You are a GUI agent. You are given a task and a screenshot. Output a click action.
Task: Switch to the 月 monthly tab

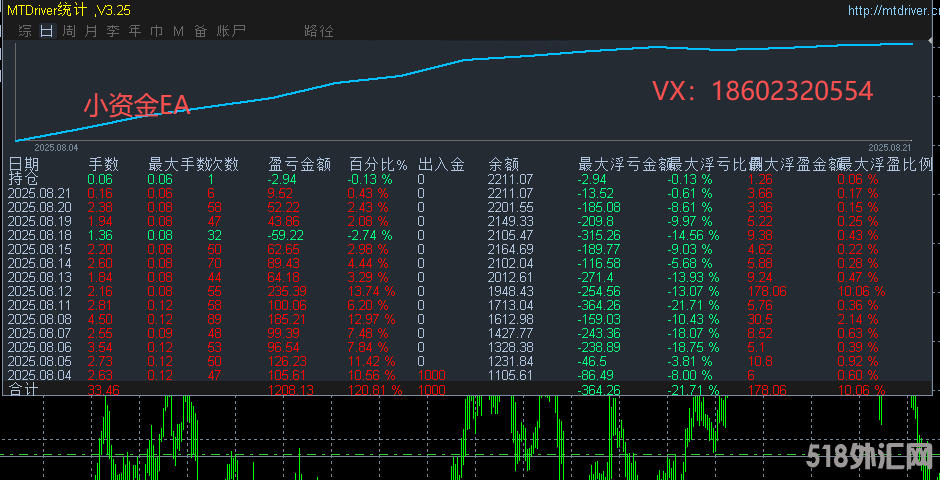[x=90, y=31]
